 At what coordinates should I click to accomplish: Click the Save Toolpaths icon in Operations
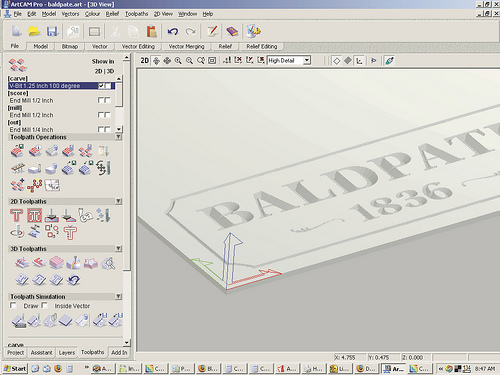[x=17, y=151]
